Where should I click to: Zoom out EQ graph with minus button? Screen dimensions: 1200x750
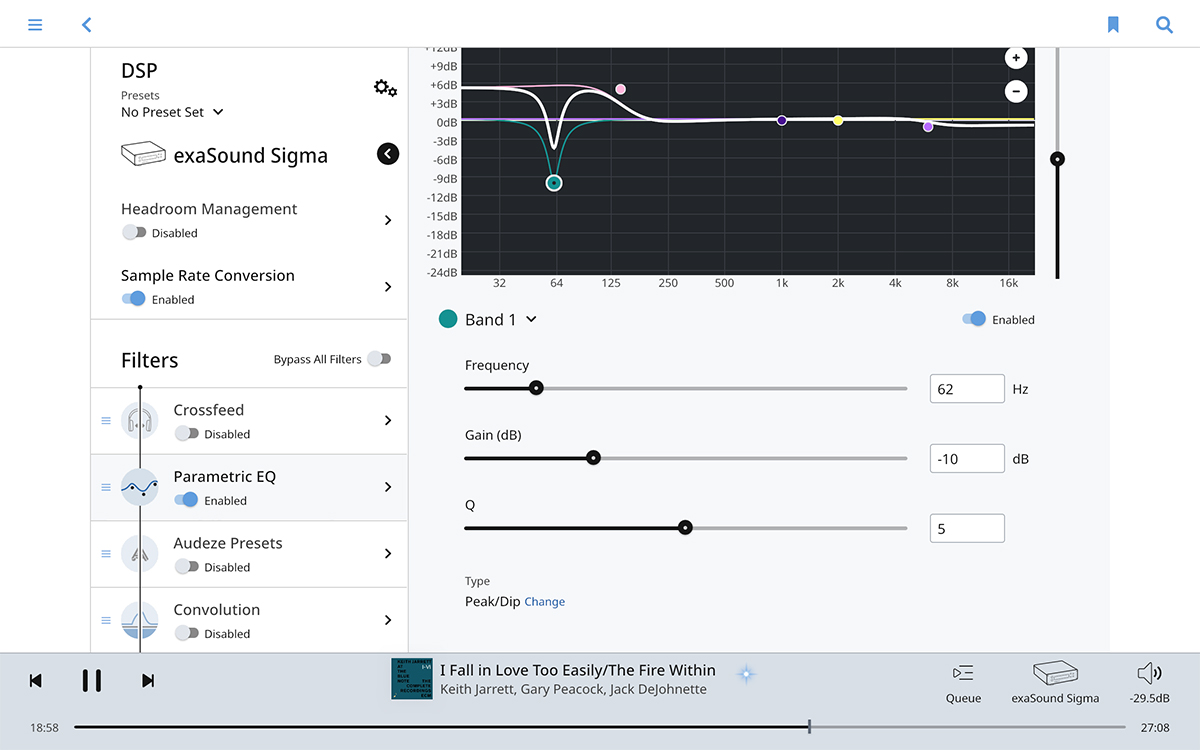coord(1016,92)
